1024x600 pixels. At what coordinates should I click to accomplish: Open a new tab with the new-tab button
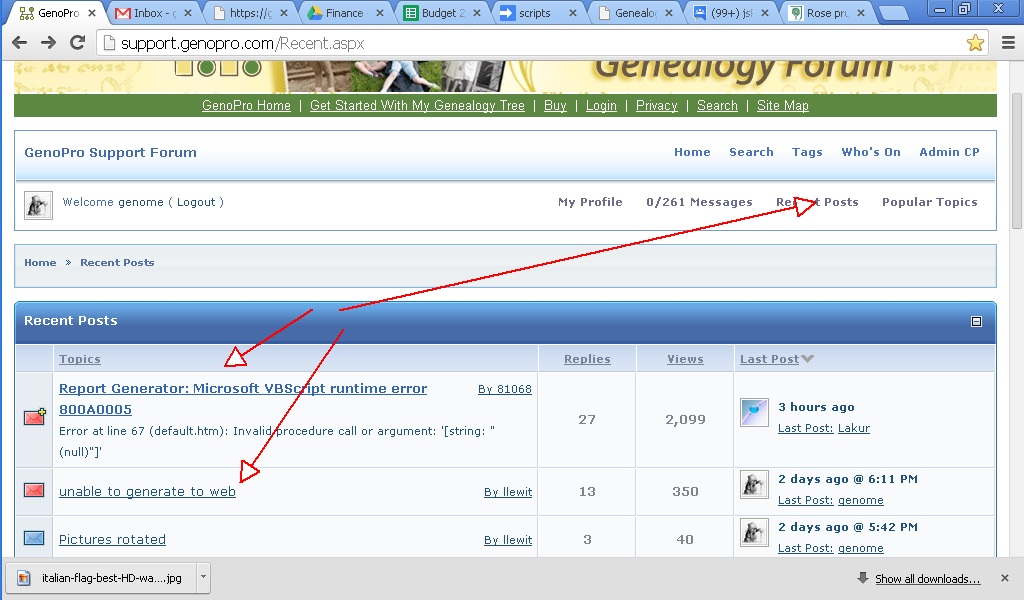coord(893,13)
